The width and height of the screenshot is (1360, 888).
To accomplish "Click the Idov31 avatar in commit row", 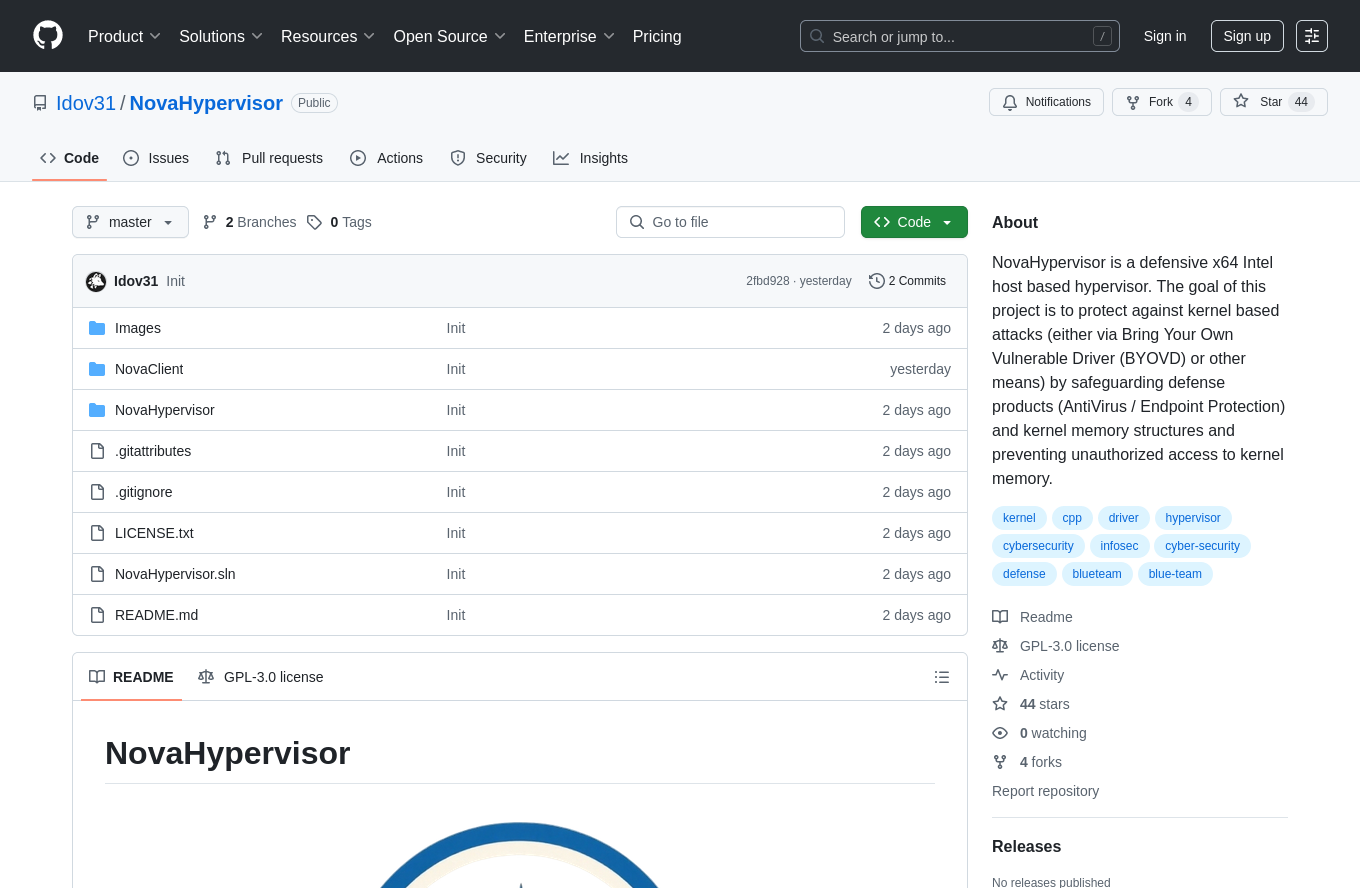I will click(x=96, y=281).
